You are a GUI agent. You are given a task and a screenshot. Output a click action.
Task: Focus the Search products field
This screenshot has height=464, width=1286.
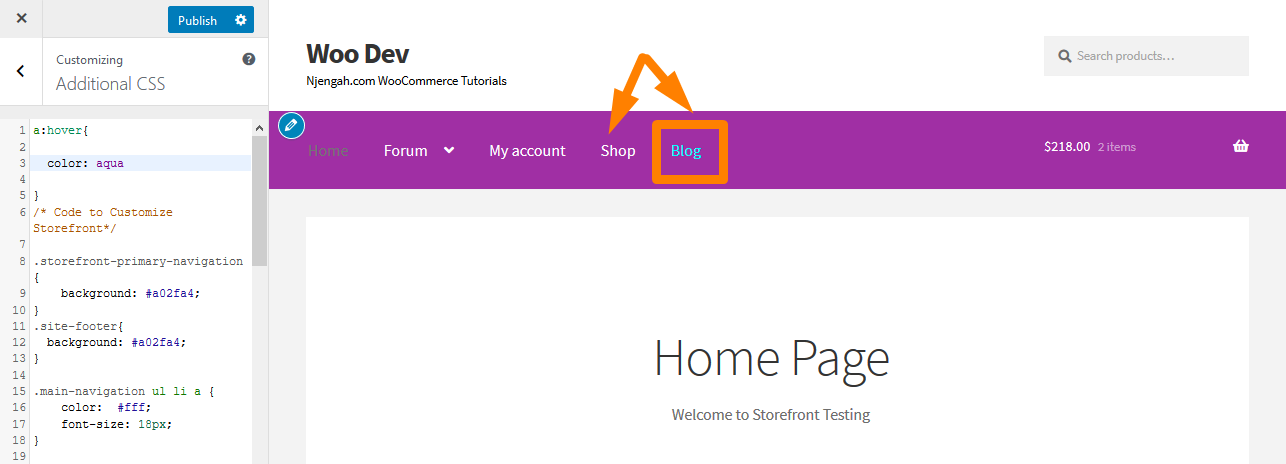1146,56
